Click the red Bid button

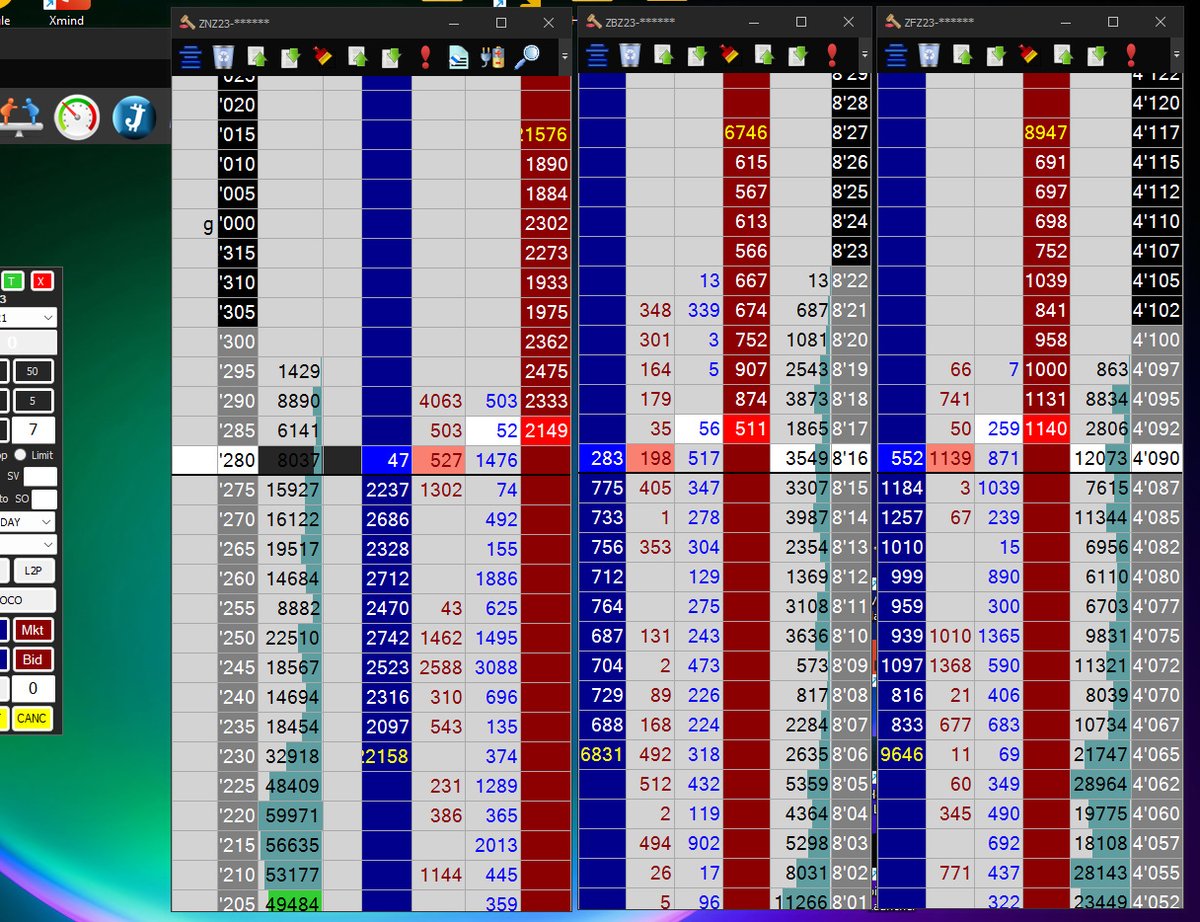34,659
